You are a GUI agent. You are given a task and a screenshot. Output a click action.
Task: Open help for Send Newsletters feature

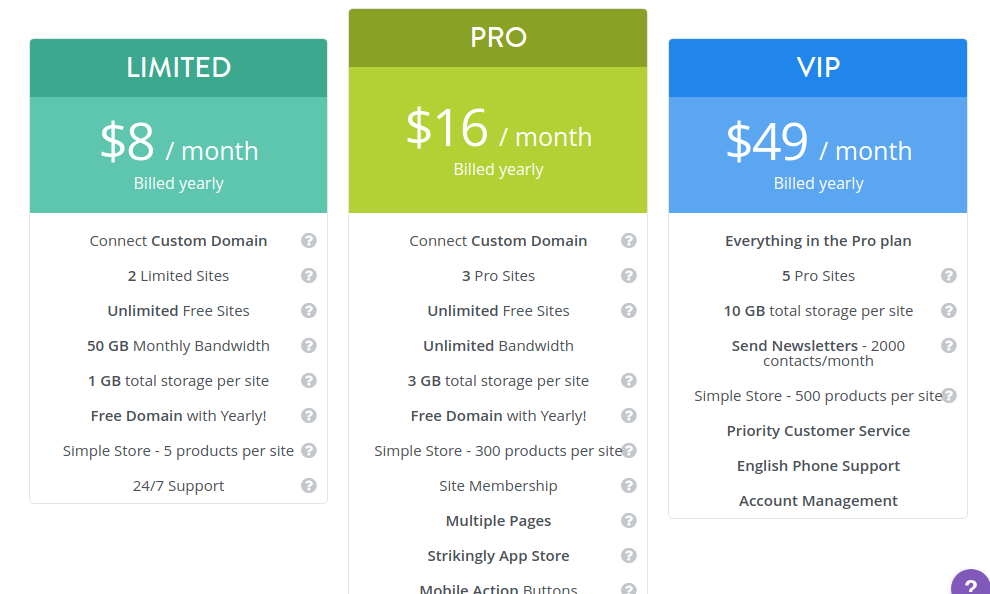pos(949,346)
